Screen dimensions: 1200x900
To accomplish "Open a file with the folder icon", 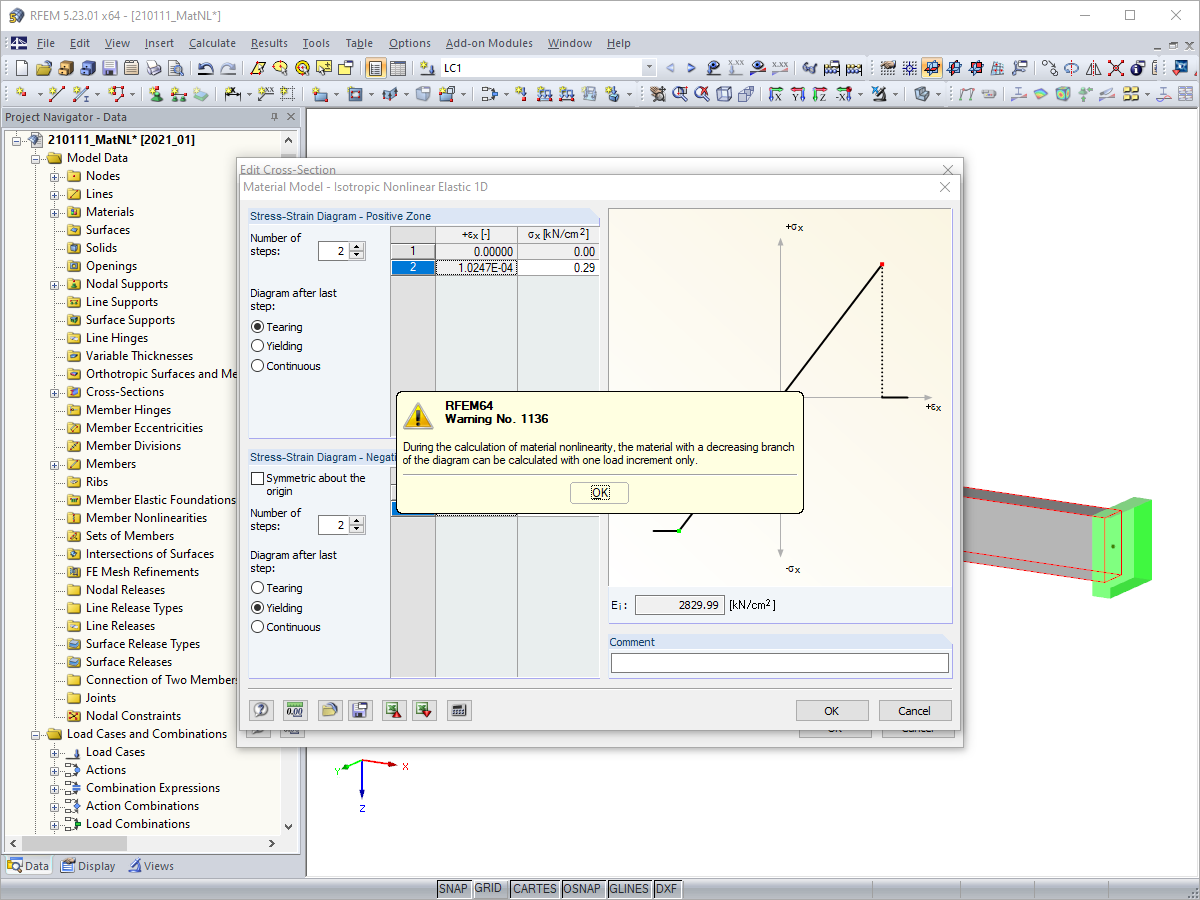I will pos(43,69).
